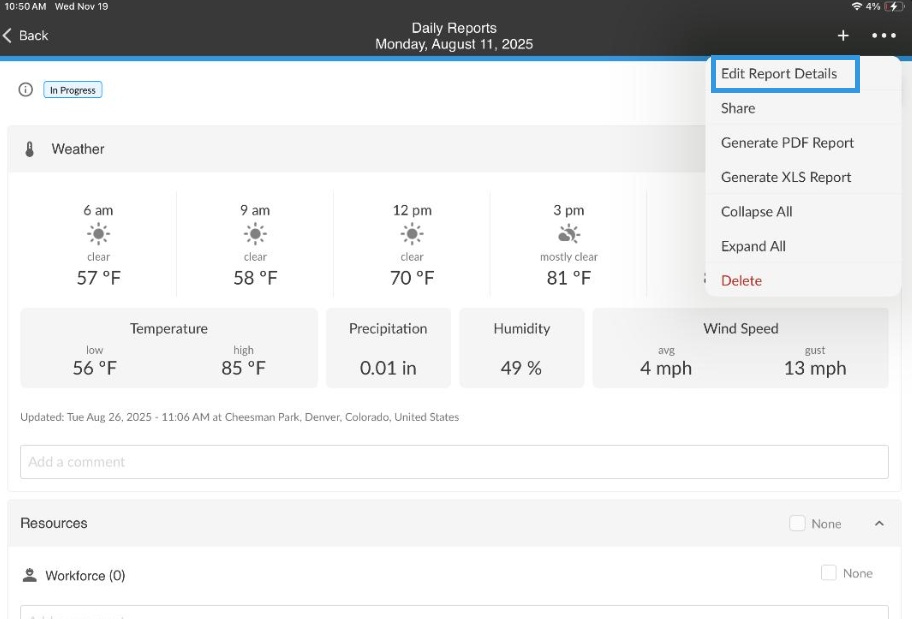Tap the plus icon to add item
This screenshot has width=912, height=619.
pyautogui.click(x=843, y=35)
